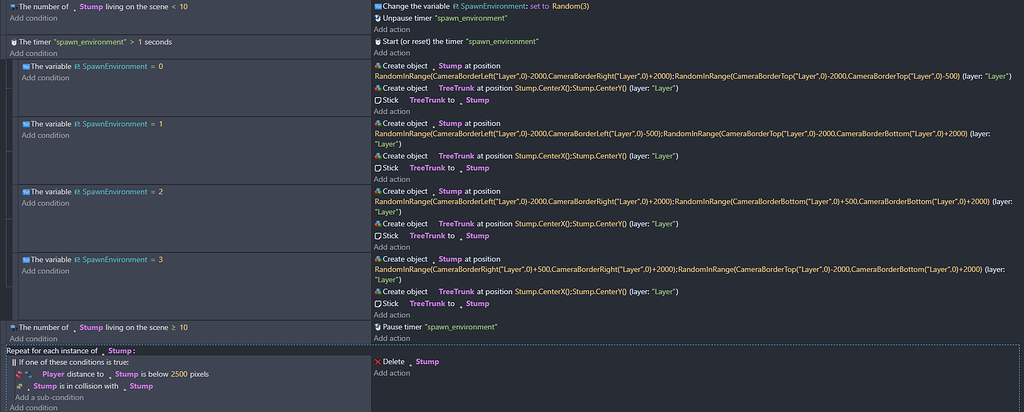This screenshot has width=1024, height=412.
Task: Click the create-object icon for TreeTrunk in the SpawnEnvironment = 3 event
Action: click(x=378, y=292)
